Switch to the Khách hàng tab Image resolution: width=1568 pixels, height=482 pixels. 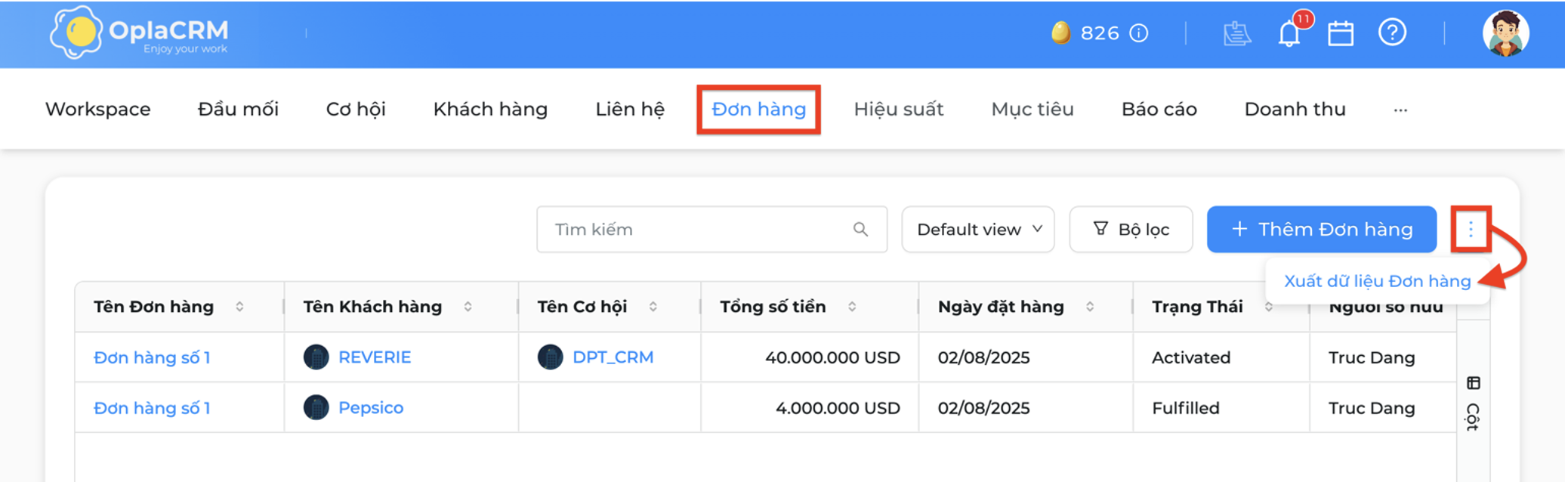[x=490, y=110]
